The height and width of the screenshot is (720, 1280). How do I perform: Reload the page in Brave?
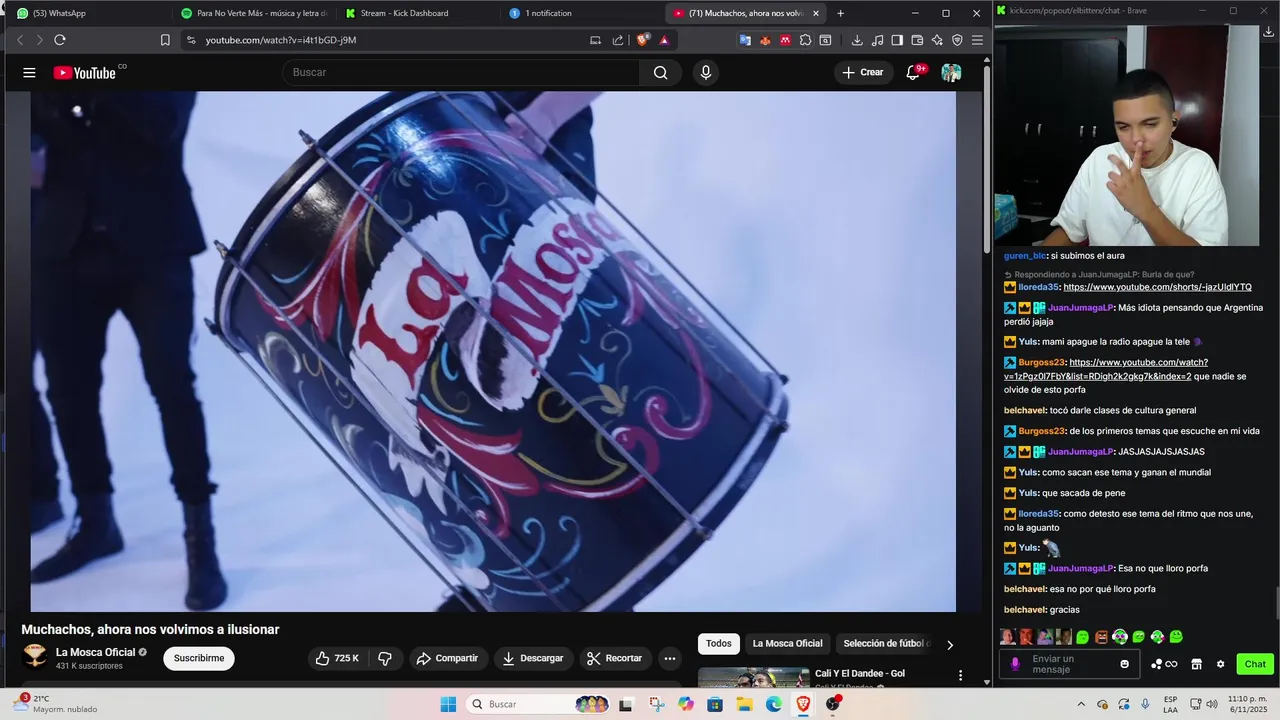(60, 40)
